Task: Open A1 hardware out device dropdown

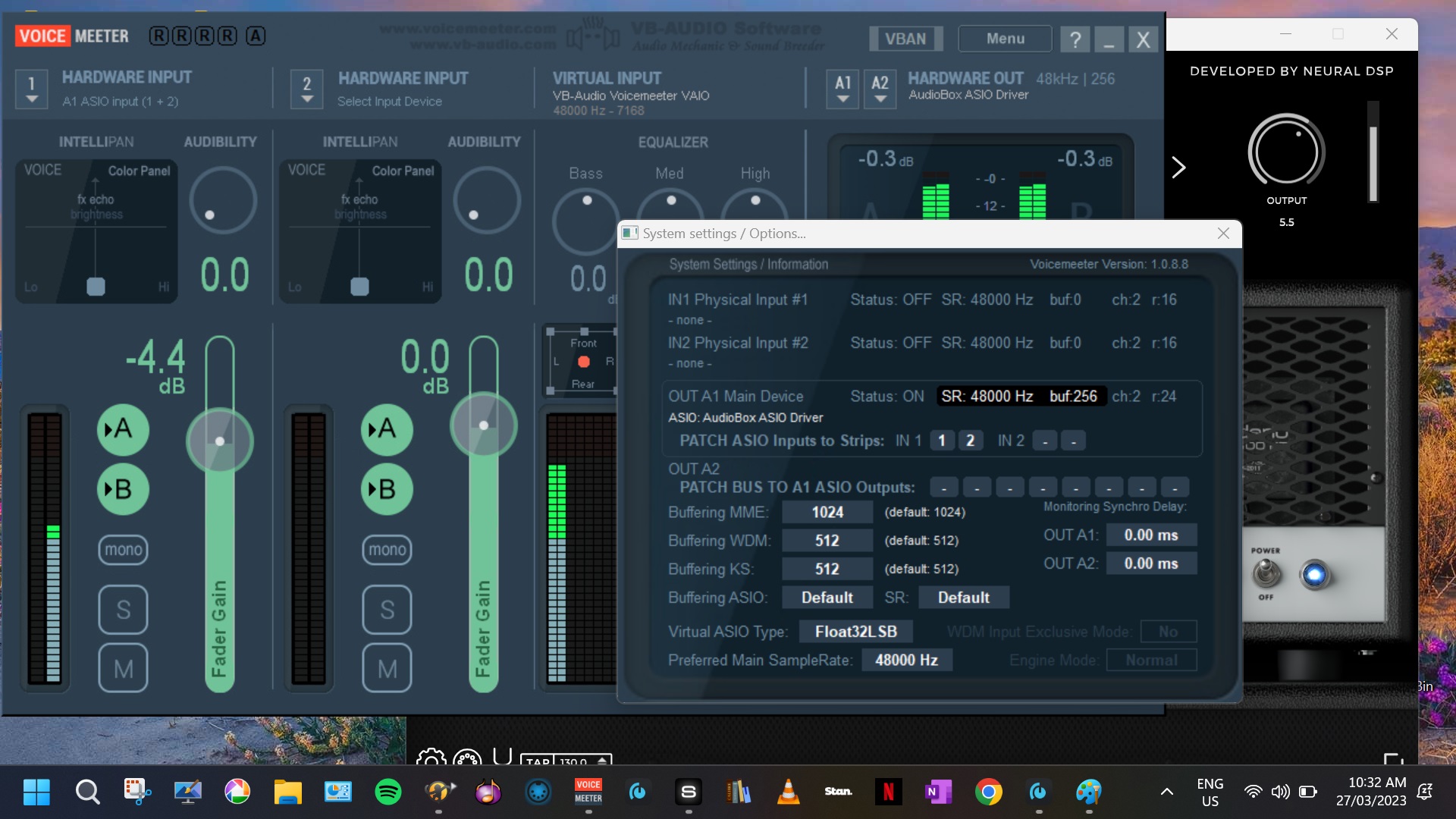Action: tap(843, 89)
